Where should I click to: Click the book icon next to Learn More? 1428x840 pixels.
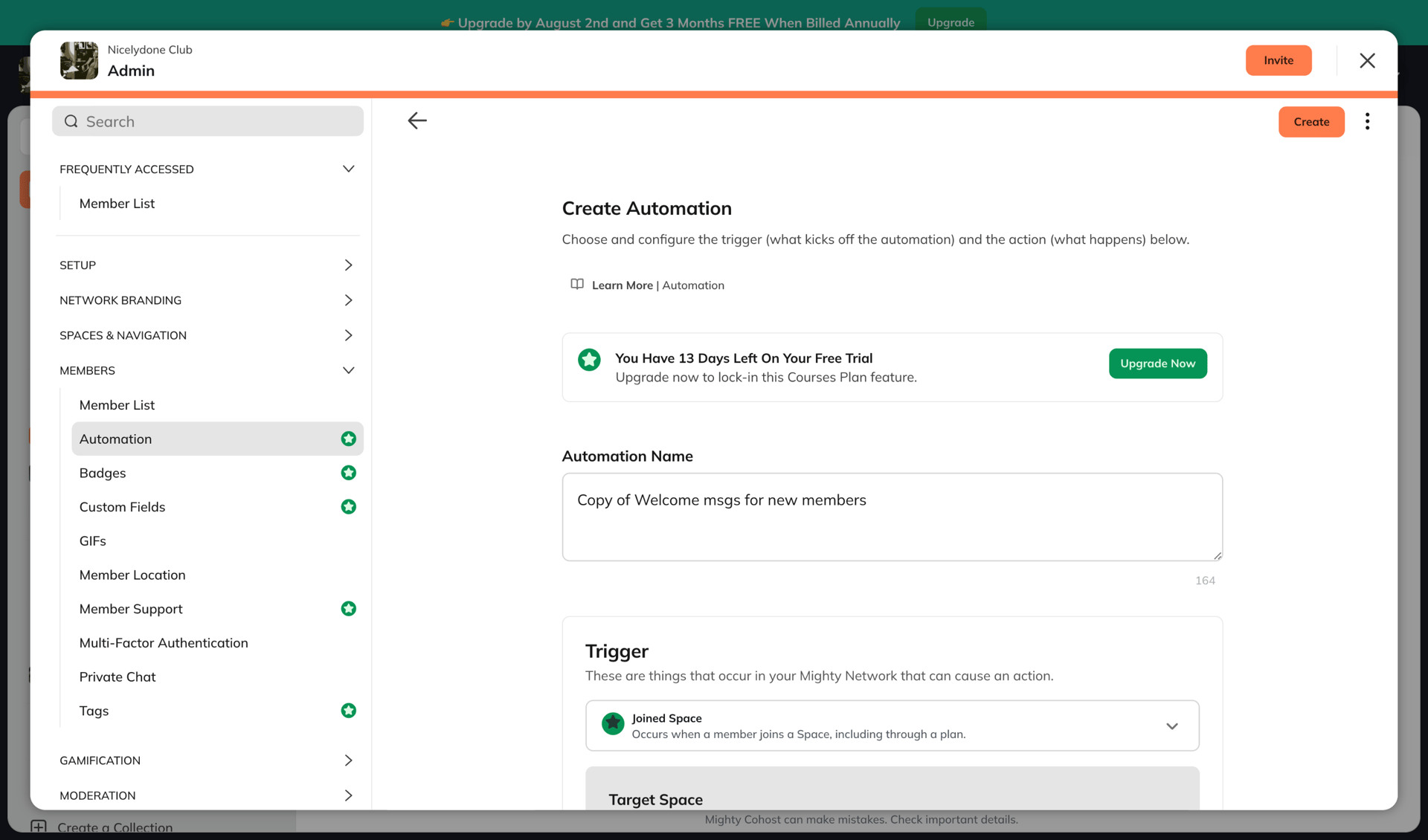point(576,285)
